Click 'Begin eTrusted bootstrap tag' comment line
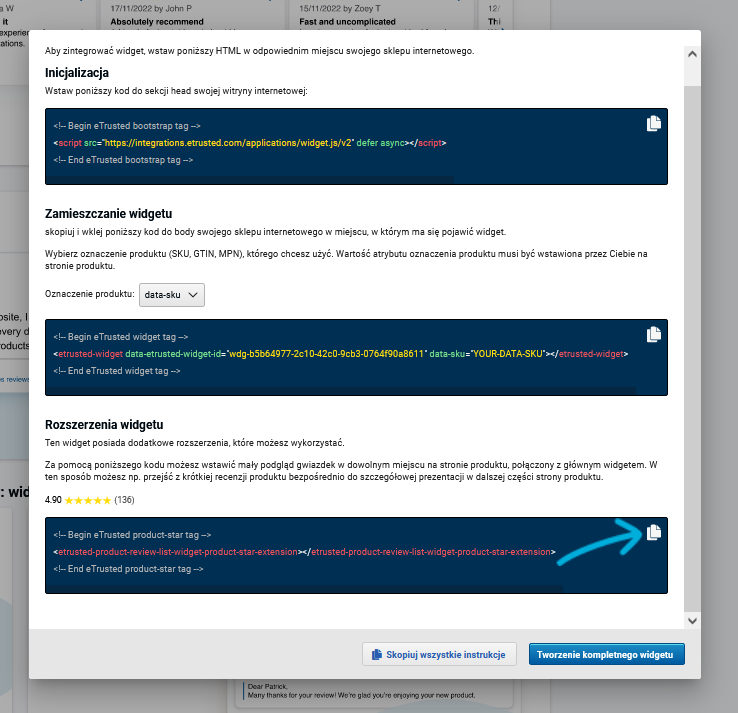 pos(127,126)
